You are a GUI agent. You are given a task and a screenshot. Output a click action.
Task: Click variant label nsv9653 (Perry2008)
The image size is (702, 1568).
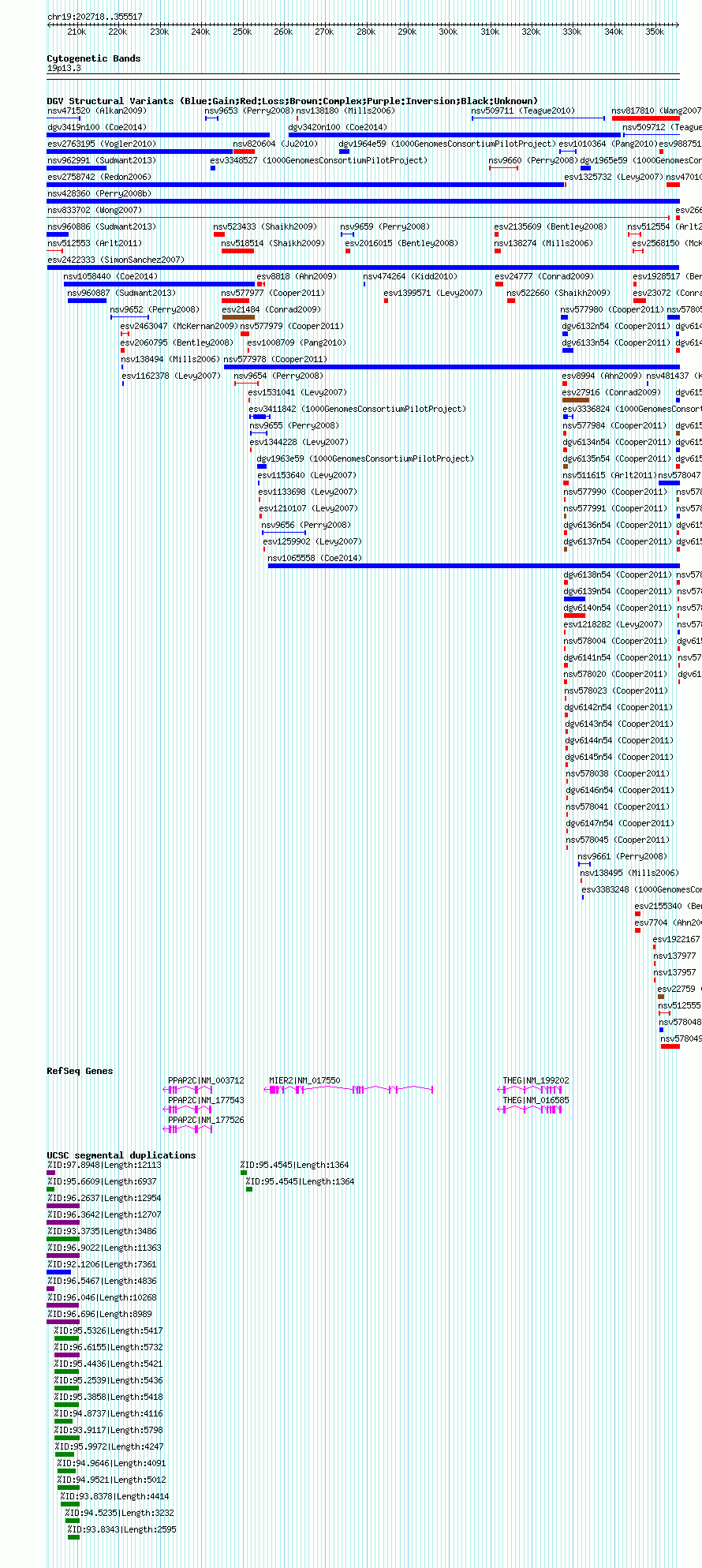click(x=249, y=110)
